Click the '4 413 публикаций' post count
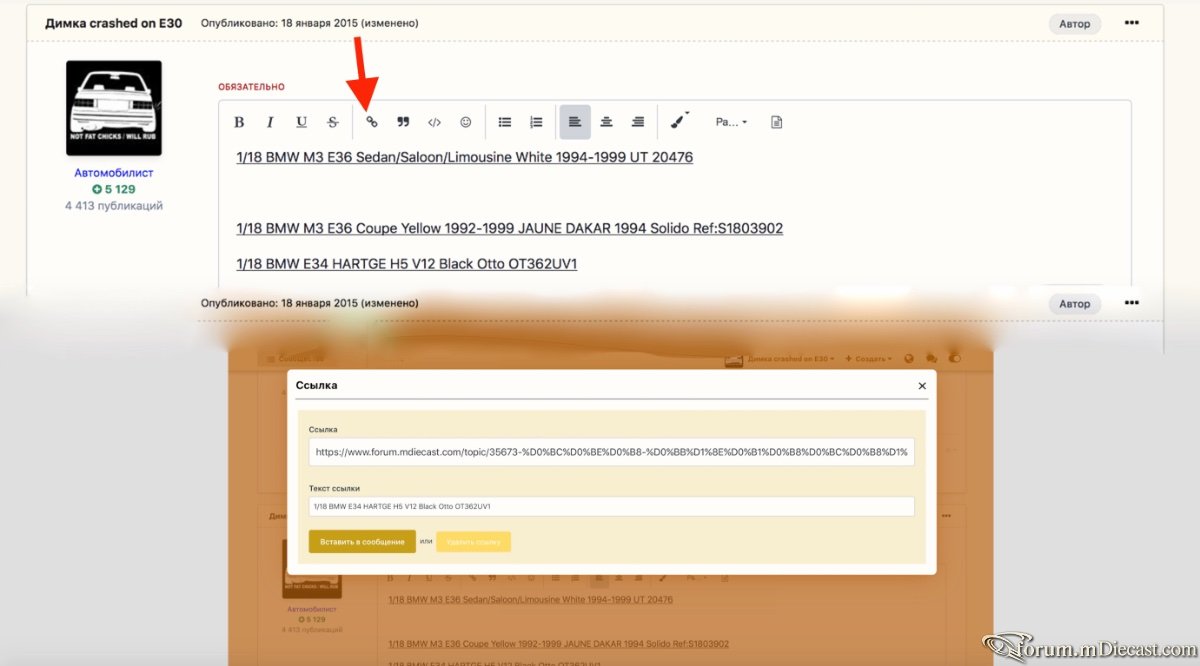This screenshot has height=666, width=1200. click(x=114, y=206)
